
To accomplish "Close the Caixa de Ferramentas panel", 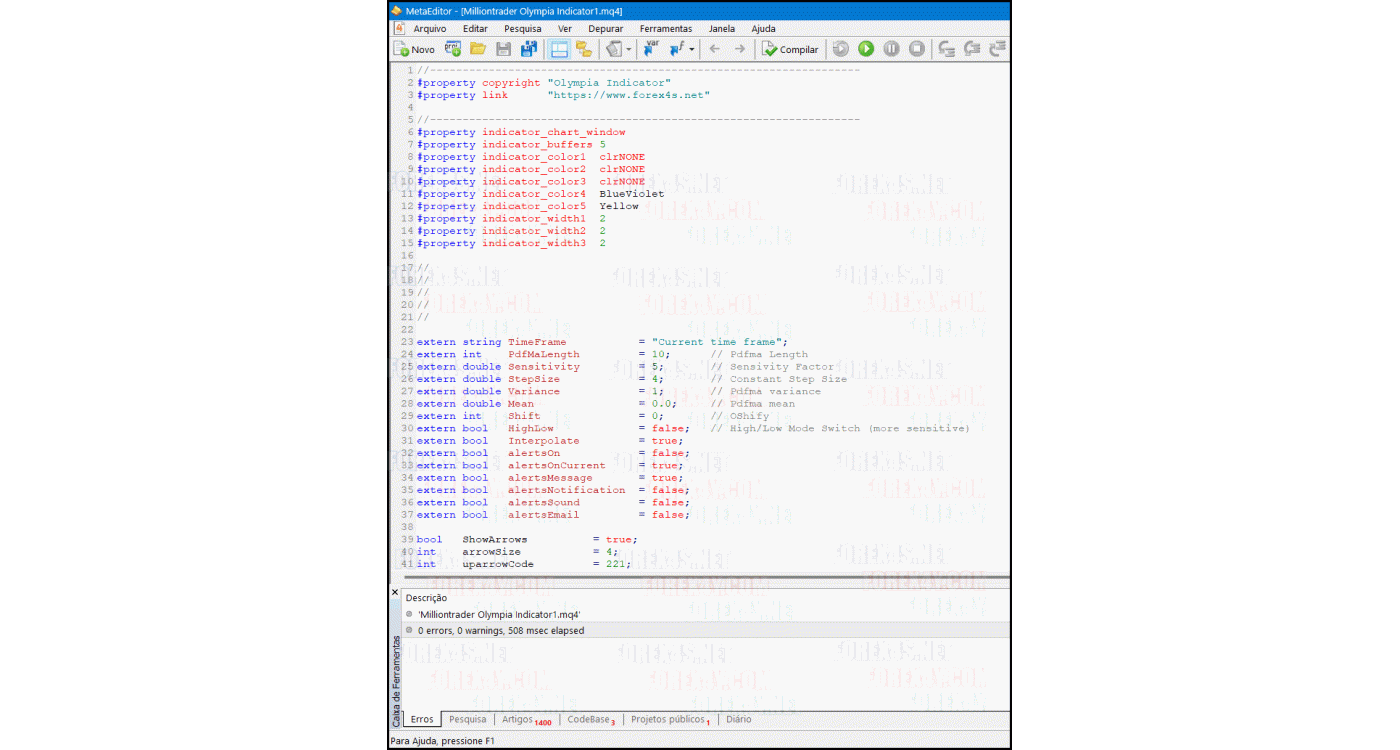I will pos(396,592).
